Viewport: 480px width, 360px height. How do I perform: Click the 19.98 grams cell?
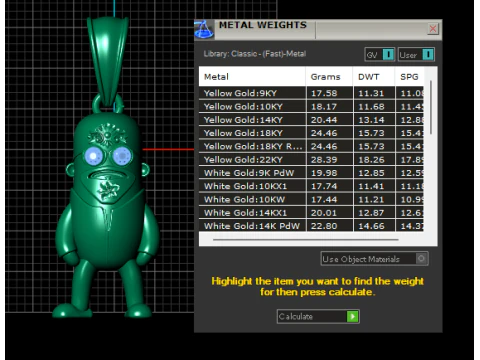(330, 173)
